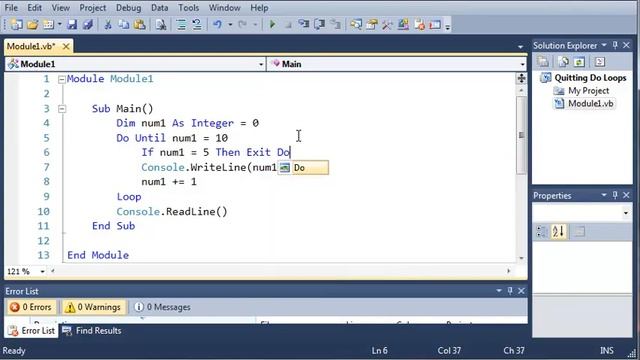Click Refresh icon in Solution Explorer
Viewport: 640px width, 360px height.
point(579,62)
